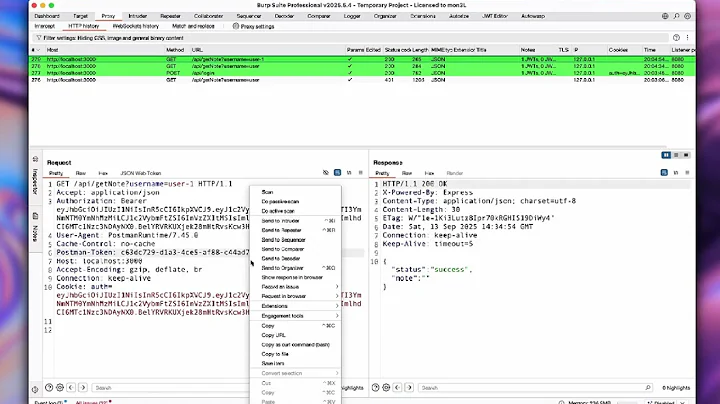
Task: Click the response search help icon
Action: pos(375,387)
